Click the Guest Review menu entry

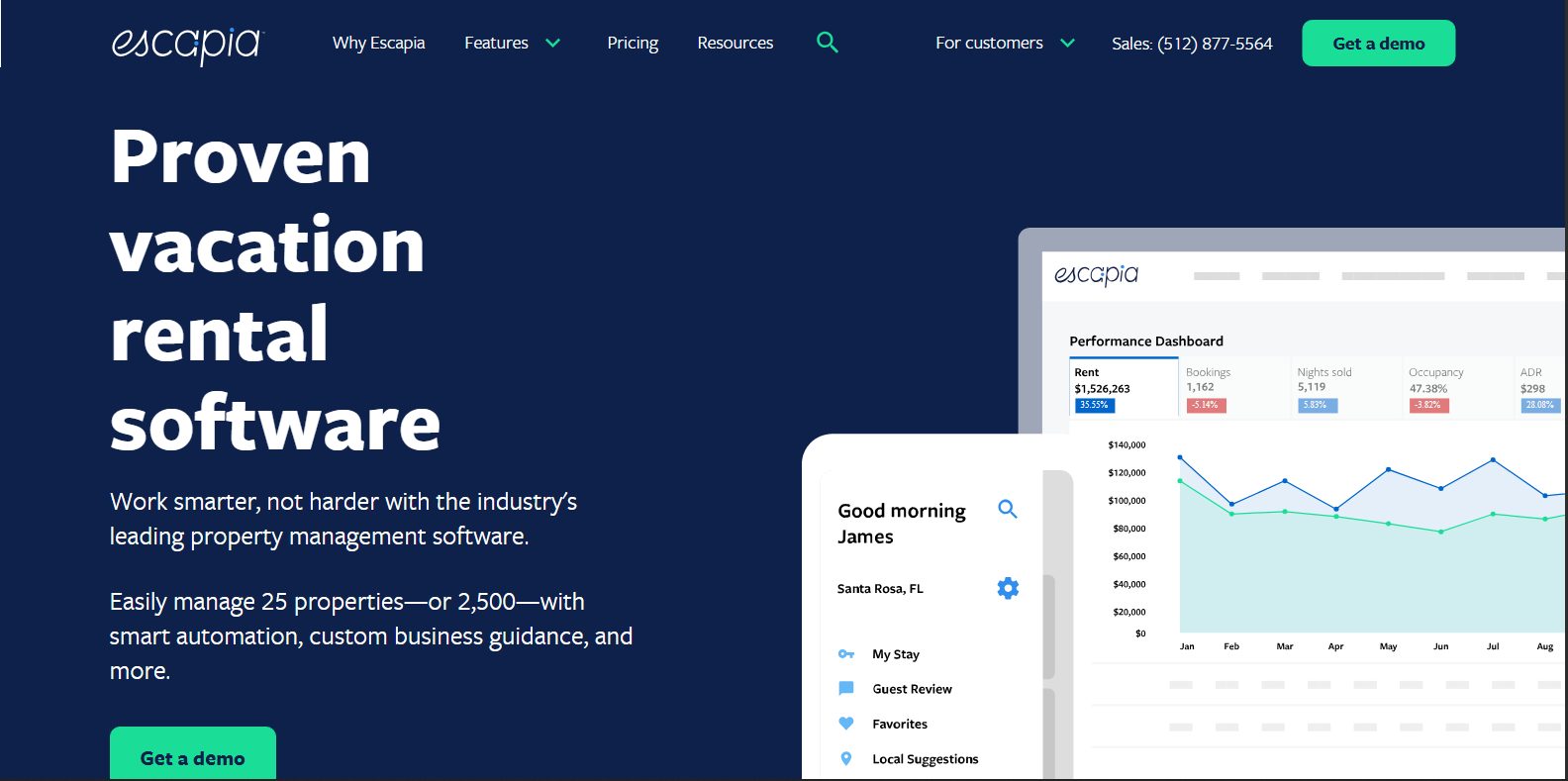pyautogui.click(x=912, y=689)
